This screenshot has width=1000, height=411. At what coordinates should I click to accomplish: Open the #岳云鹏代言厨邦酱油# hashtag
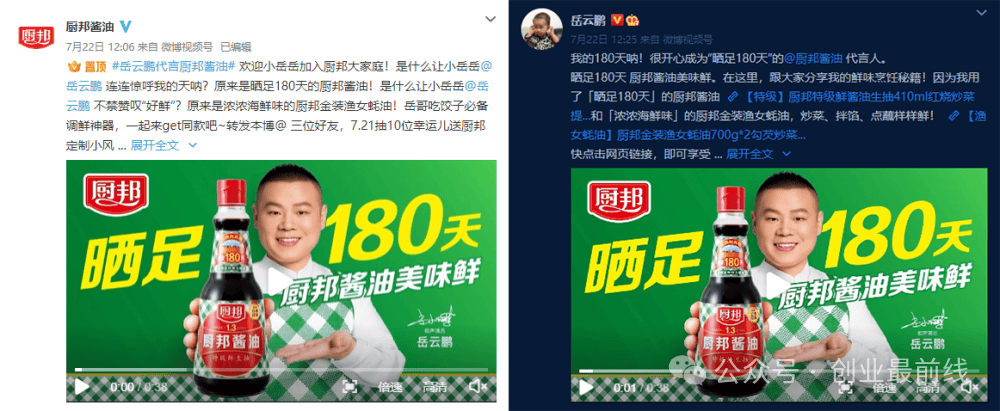(x=173, y=66)
